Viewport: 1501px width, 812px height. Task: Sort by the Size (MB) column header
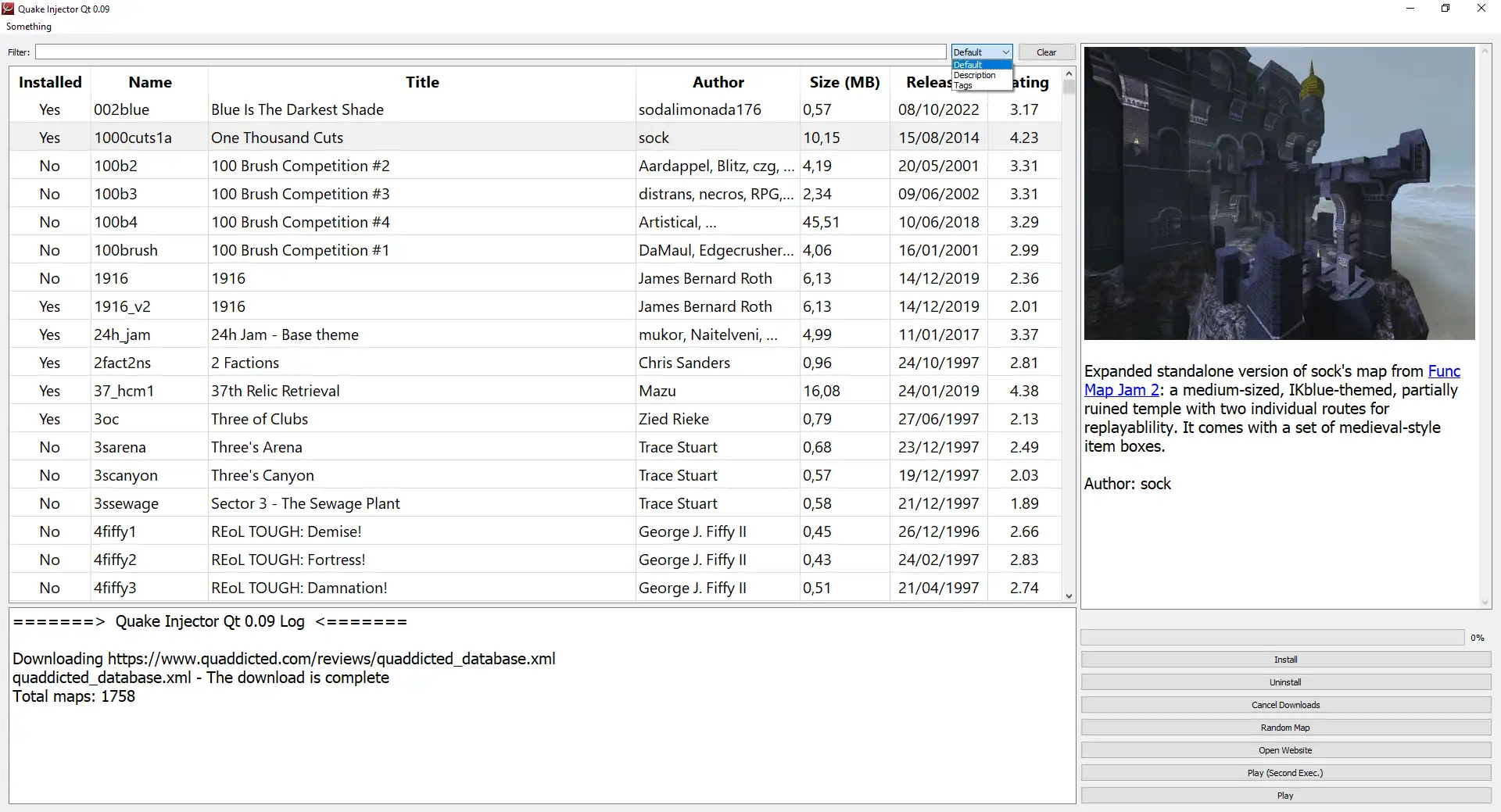pos(845,82)
